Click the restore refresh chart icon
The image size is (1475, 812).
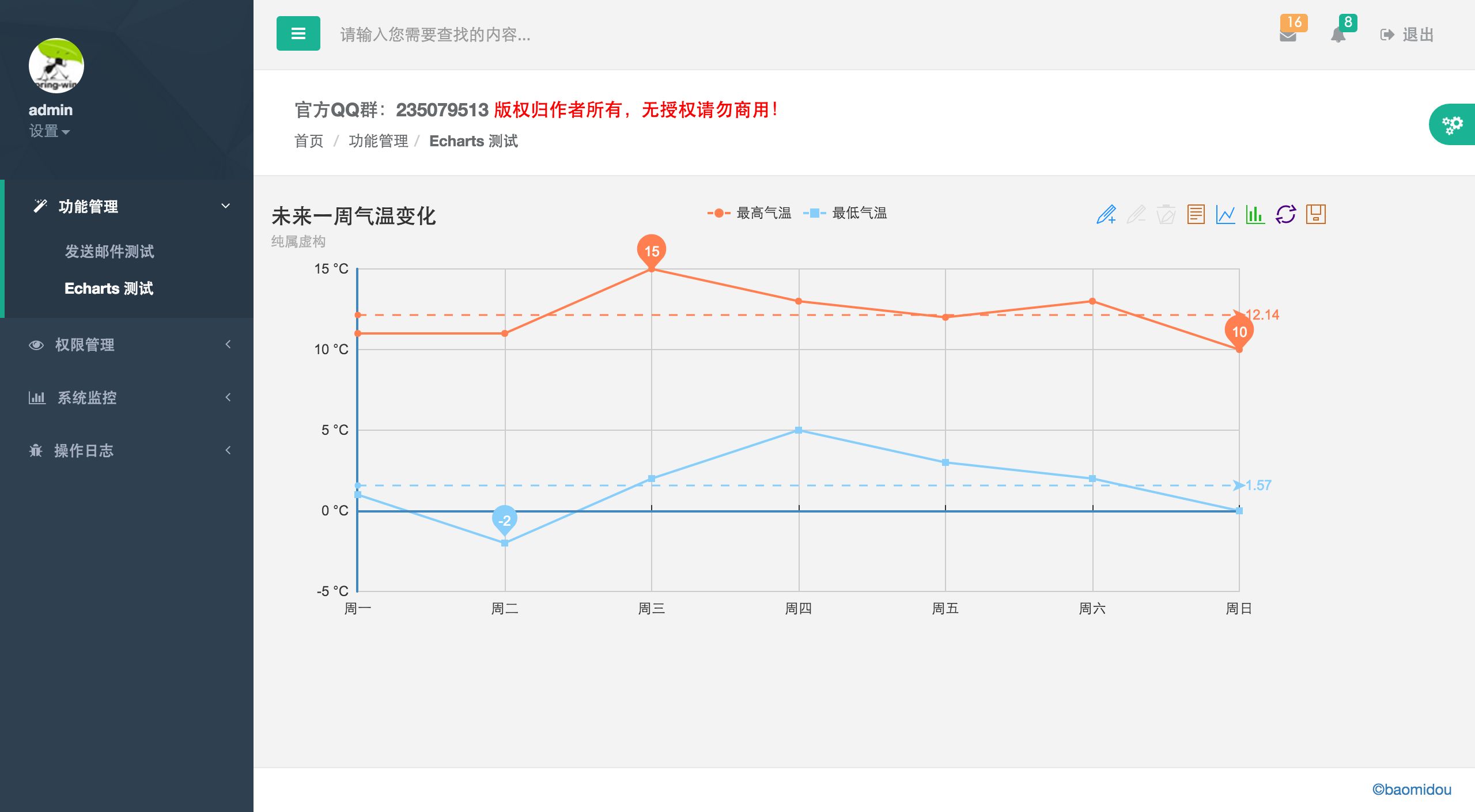click(1285, 214)
